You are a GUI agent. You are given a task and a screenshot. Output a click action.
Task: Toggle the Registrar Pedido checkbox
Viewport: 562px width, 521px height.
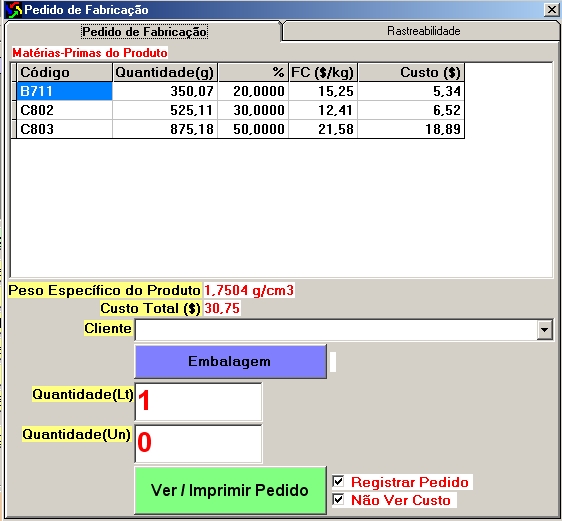coord(338,482)
